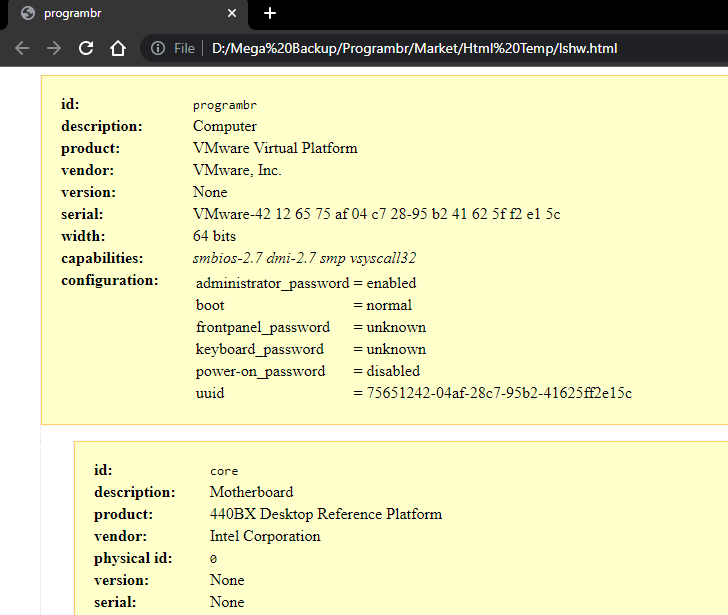Click the '= enabled' value
Viewport: 728px width, 615px height.
click(385, 283)
